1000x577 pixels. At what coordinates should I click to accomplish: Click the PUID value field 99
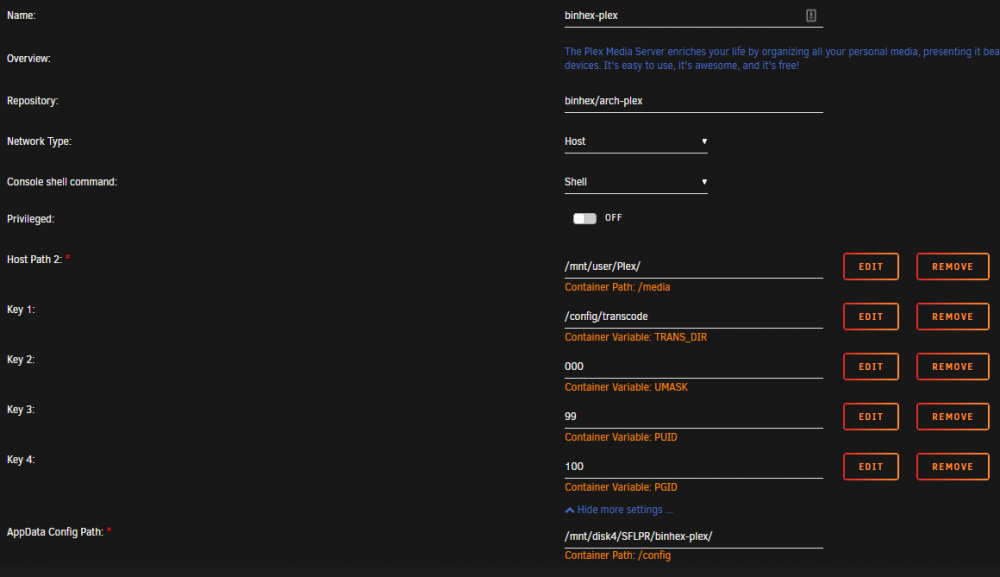click(693, 417)
